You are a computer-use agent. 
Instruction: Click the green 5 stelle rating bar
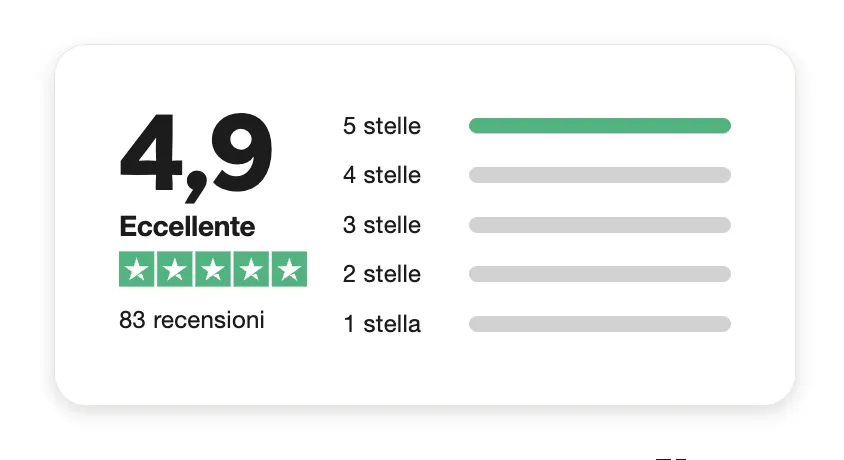[600, 125]
